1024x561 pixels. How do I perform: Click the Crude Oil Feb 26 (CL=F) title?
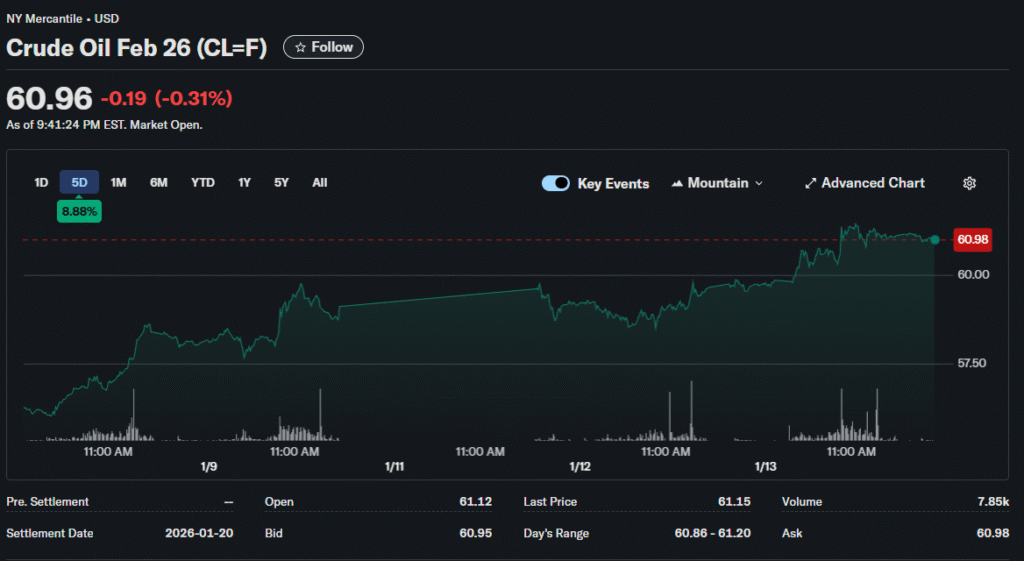[137, 48]
